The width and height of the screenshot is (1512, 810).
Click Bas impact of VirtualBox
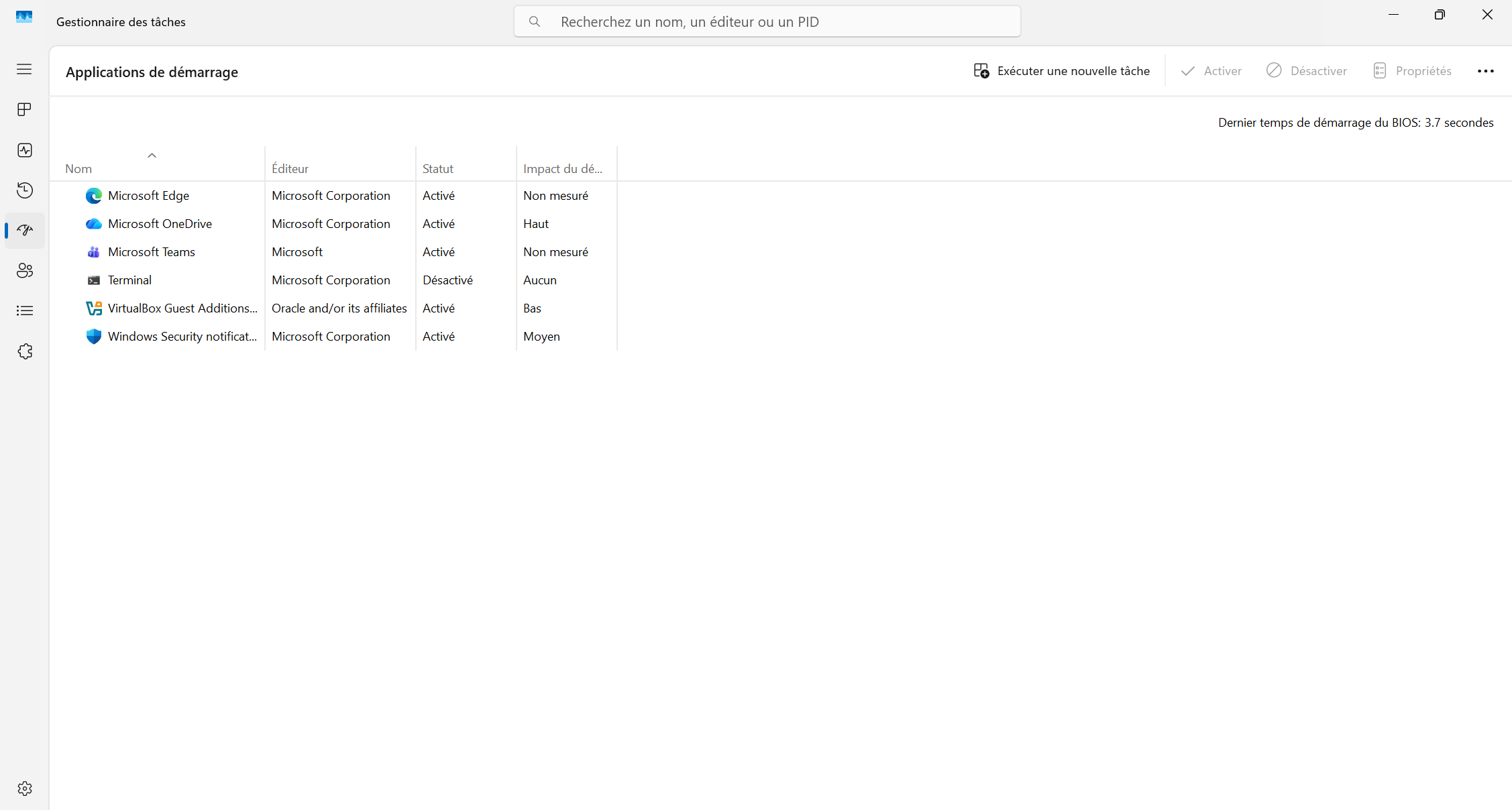coord(532,308)
